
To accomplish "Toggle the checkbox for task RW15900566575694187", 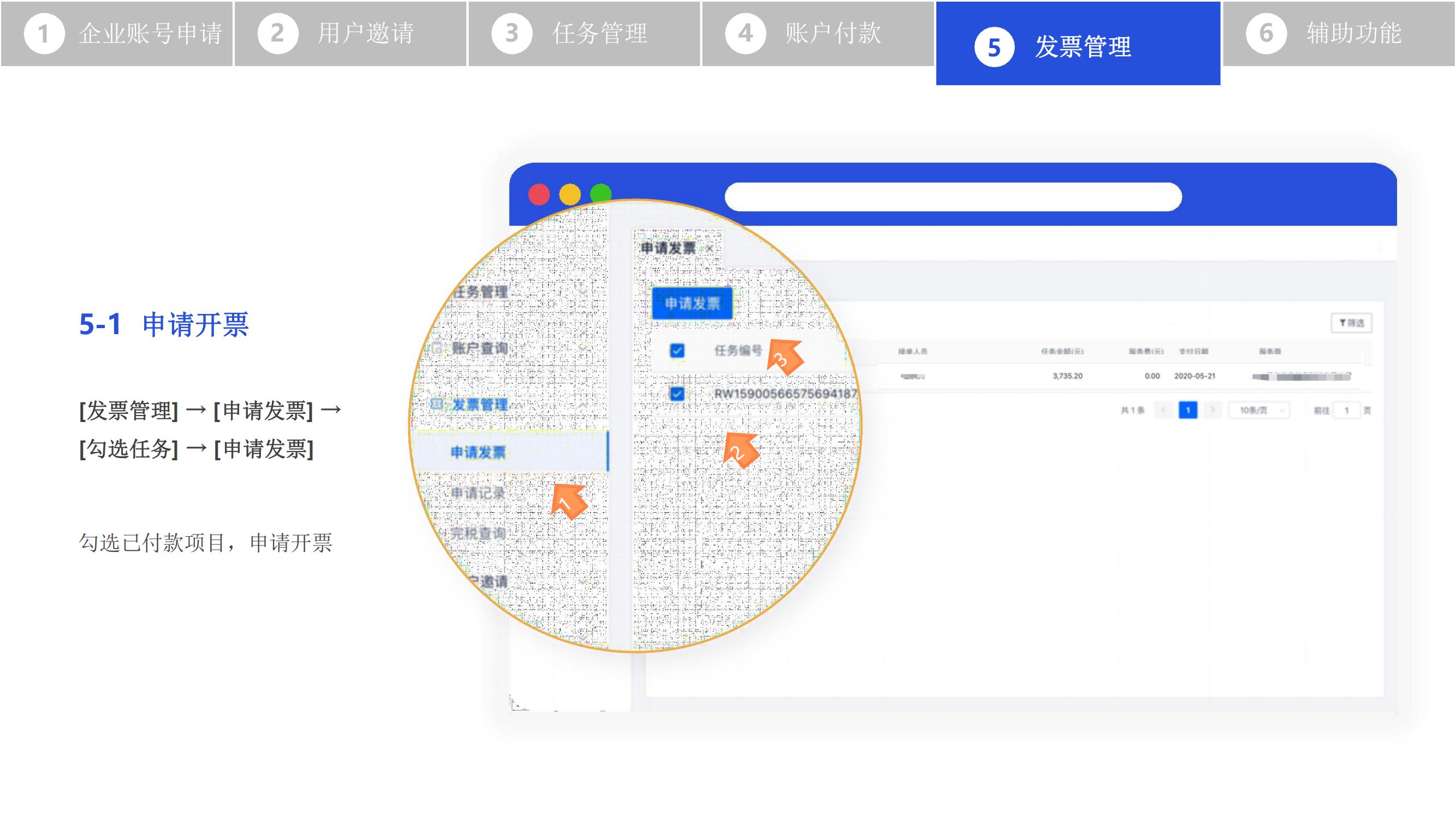I will [x=676, y=394].
